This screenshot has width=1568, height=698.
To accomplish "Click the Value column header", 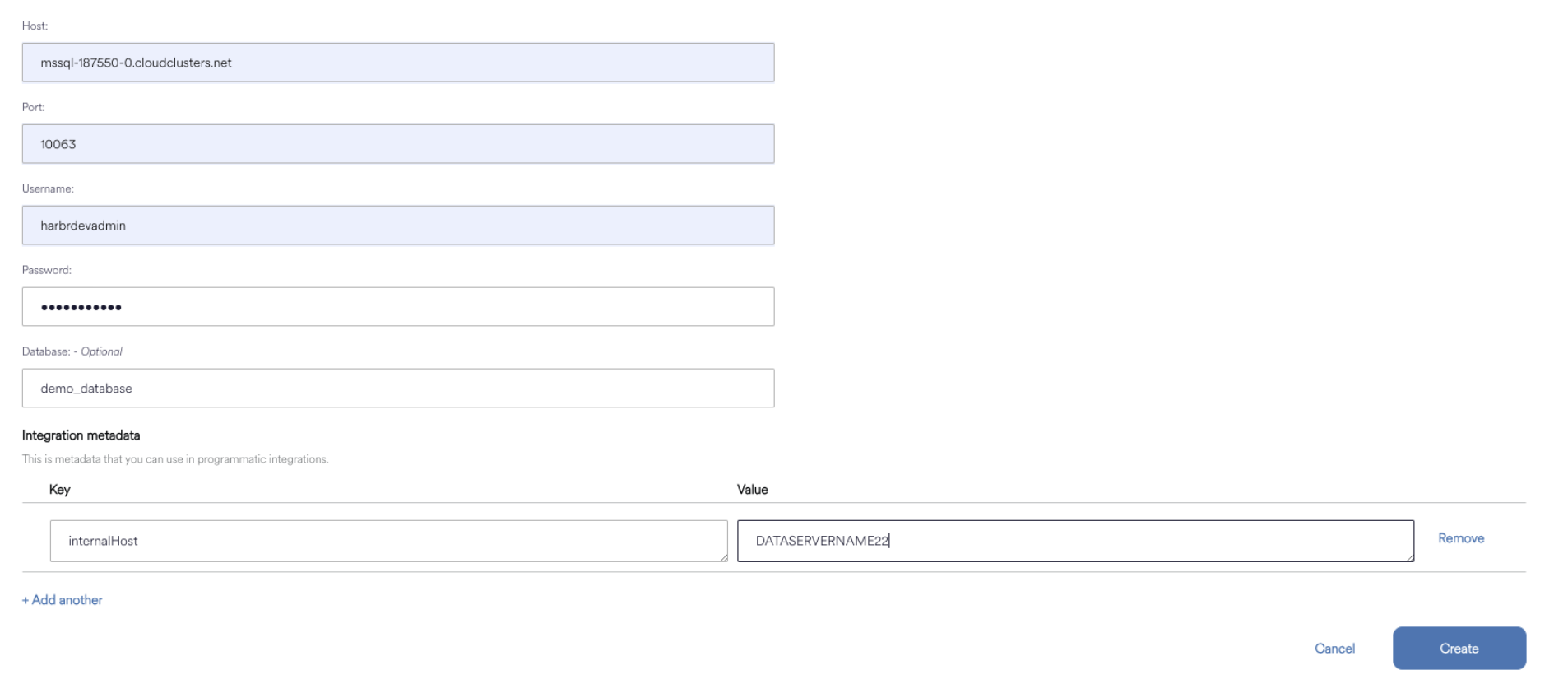I will 753,490.
